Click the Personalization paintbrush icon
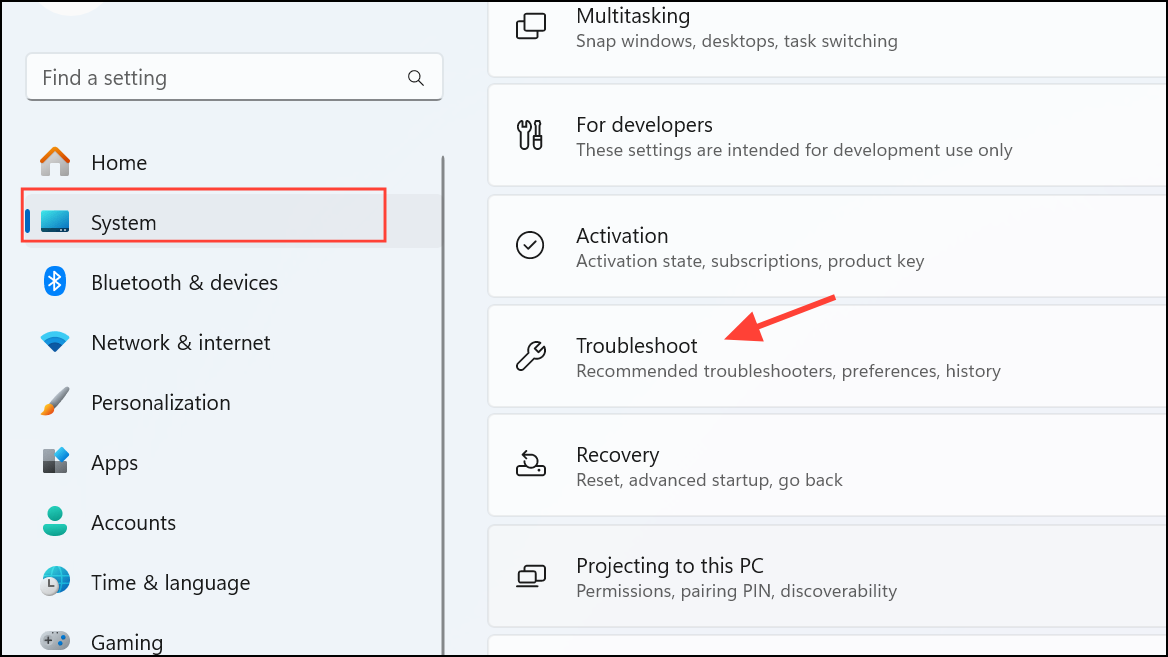The height and width of the screenshot is (657, 1168). [x=55, y=402]
